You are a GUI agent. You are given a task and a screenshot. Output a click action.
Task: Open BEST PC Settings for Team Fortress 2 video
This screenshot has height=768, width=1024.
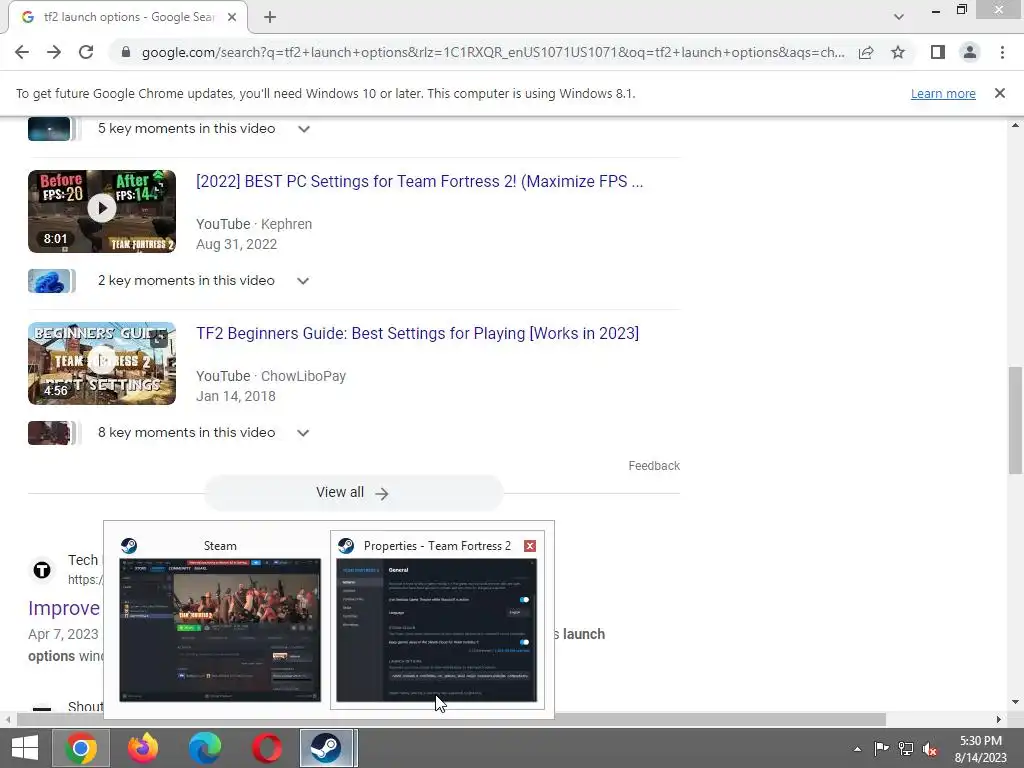click(x=419, y=182)
